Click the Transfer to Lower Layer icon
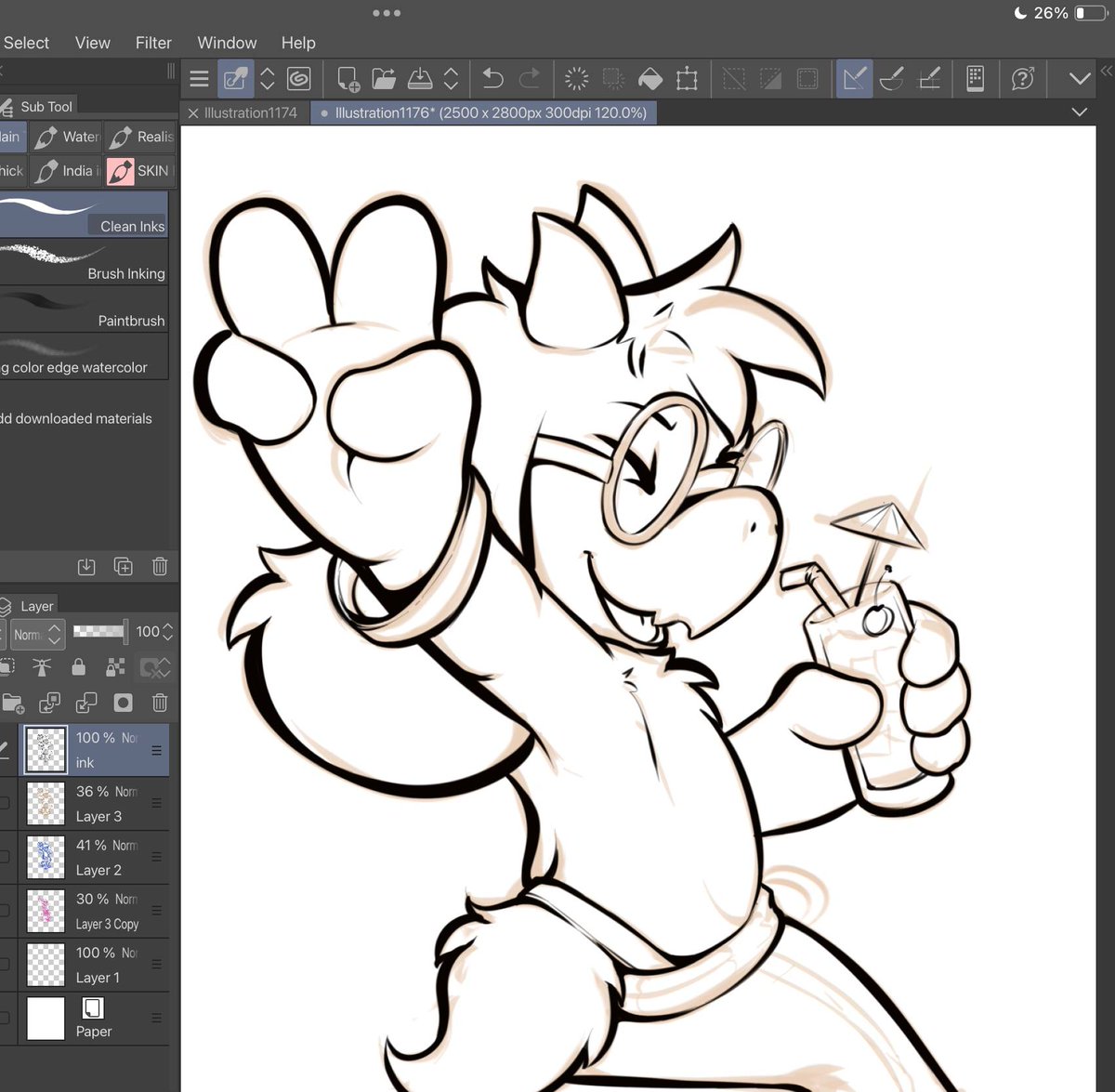Screen dimensions: 1115x1092 (49, 703)
